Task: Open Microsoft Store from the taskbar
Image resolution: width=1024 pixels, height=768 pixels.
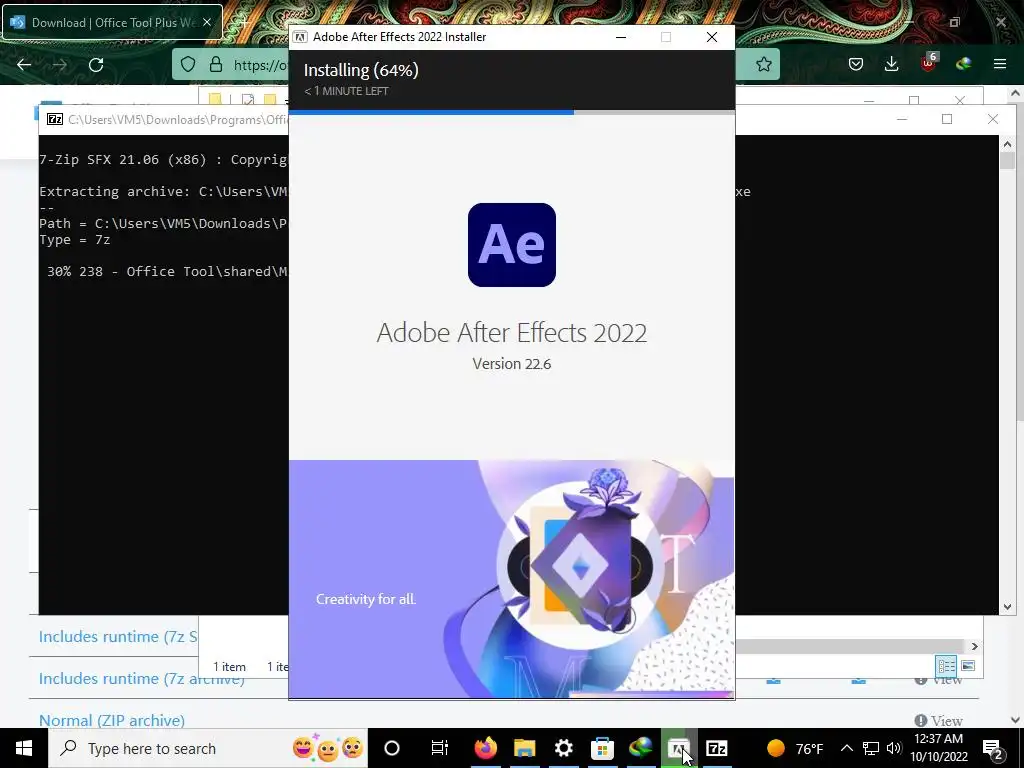Action: (x=601, y=748)
